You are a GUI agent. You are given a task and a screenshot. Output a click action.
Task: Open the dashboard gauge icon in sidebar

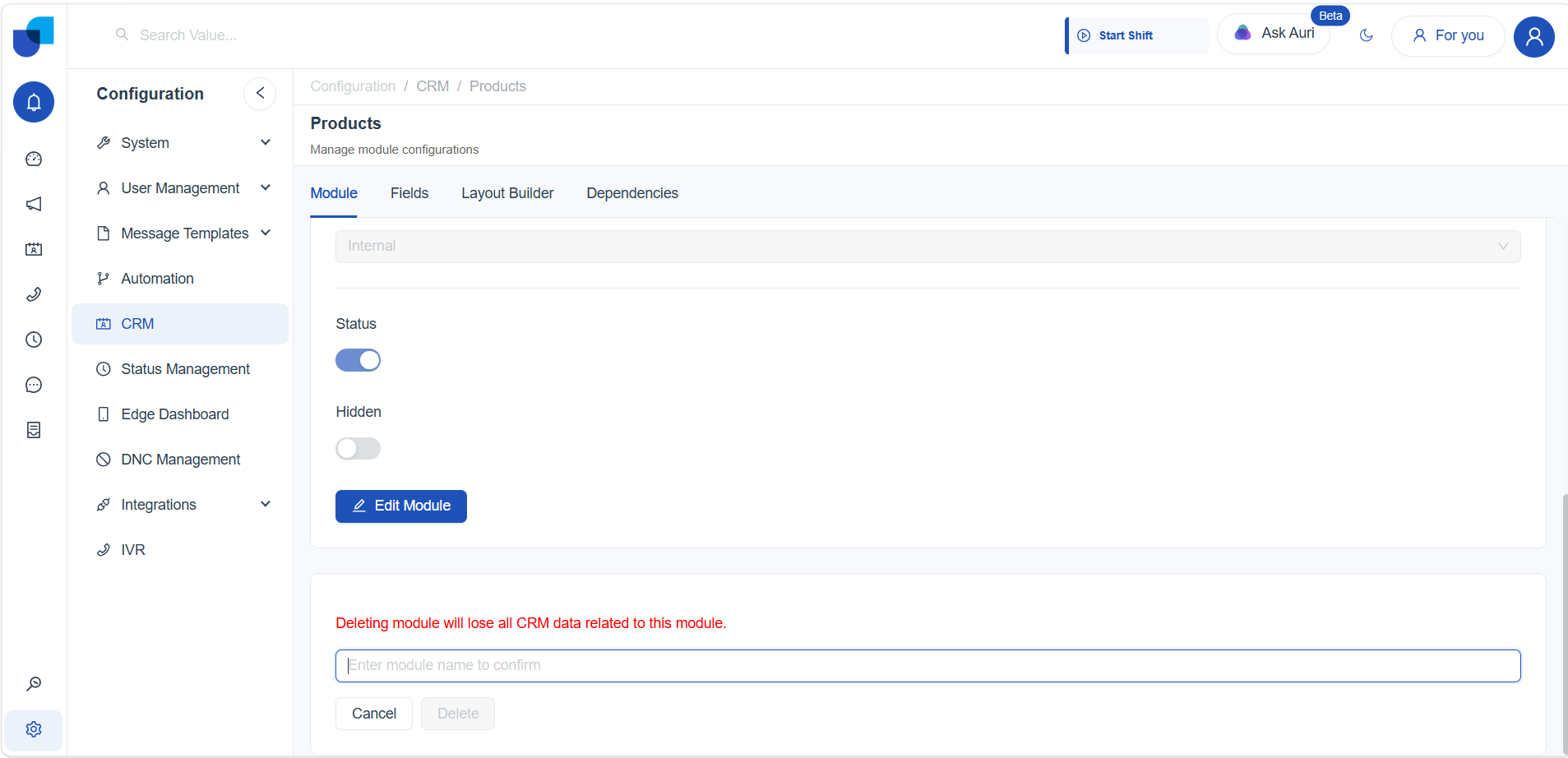pyautogui.click(x=34, y=159)
